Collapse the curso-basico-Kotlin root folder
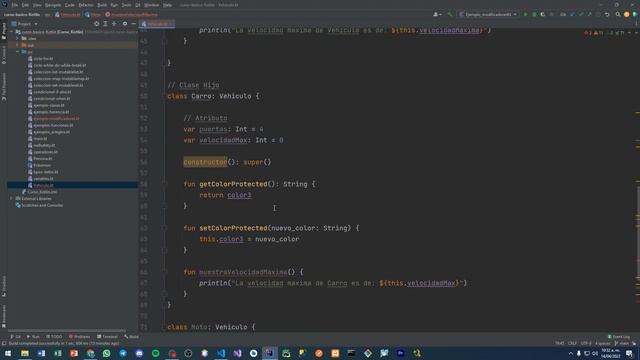640x360 pixels. pos(12,31)
